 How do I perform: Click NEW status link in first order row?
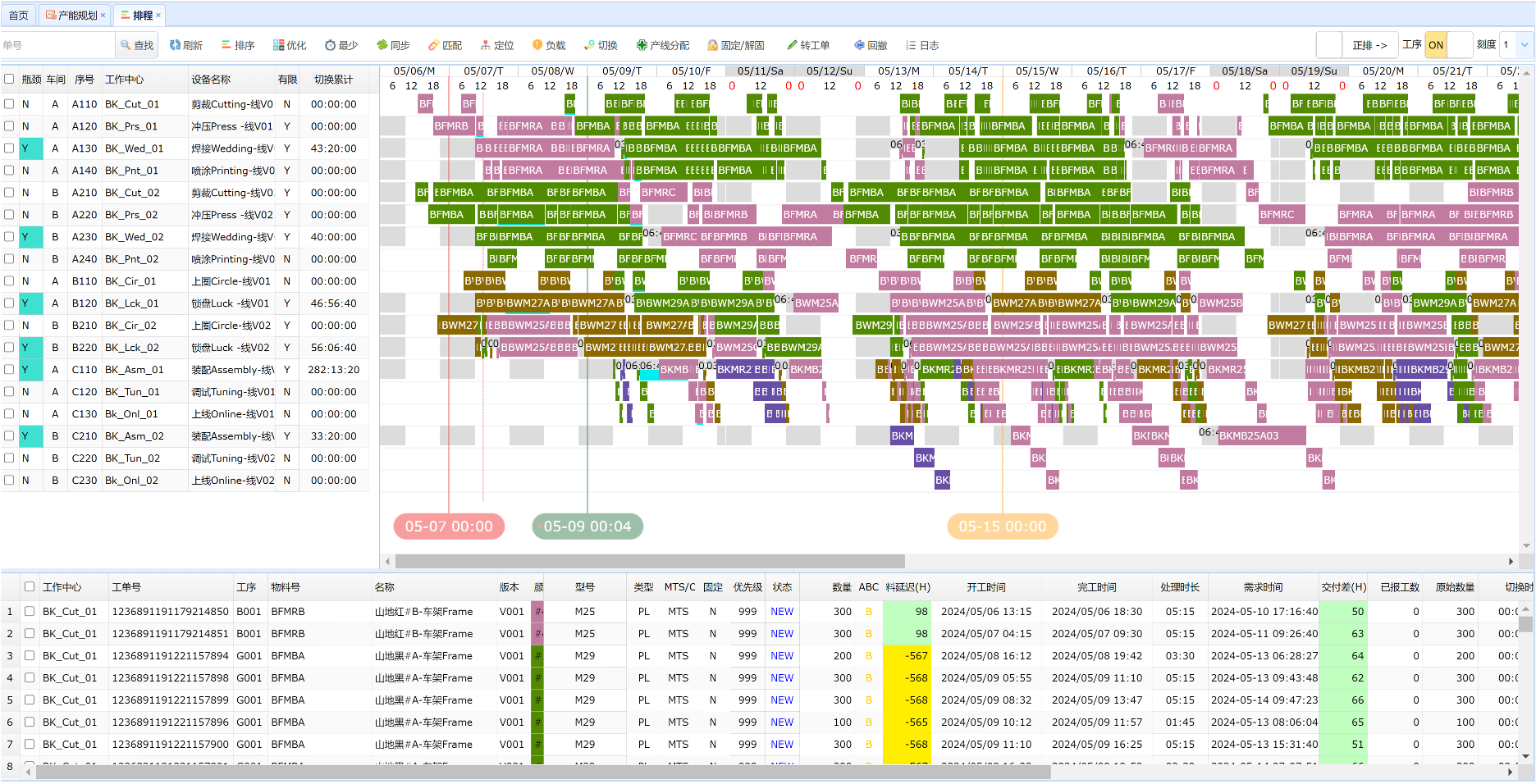(781, 612)
